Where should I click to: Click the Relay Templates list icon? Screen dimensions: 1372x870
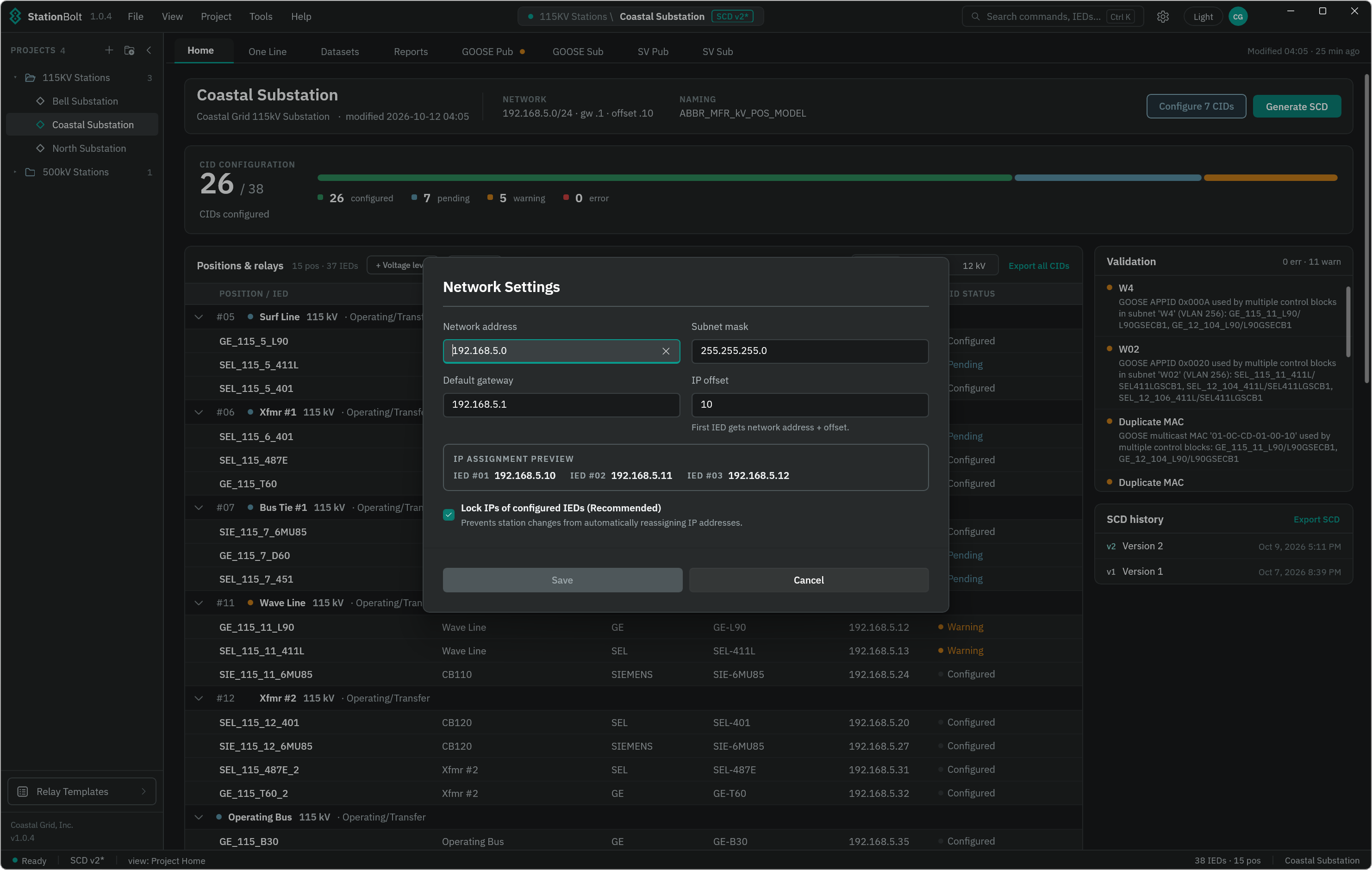click(x=23, y=791)
